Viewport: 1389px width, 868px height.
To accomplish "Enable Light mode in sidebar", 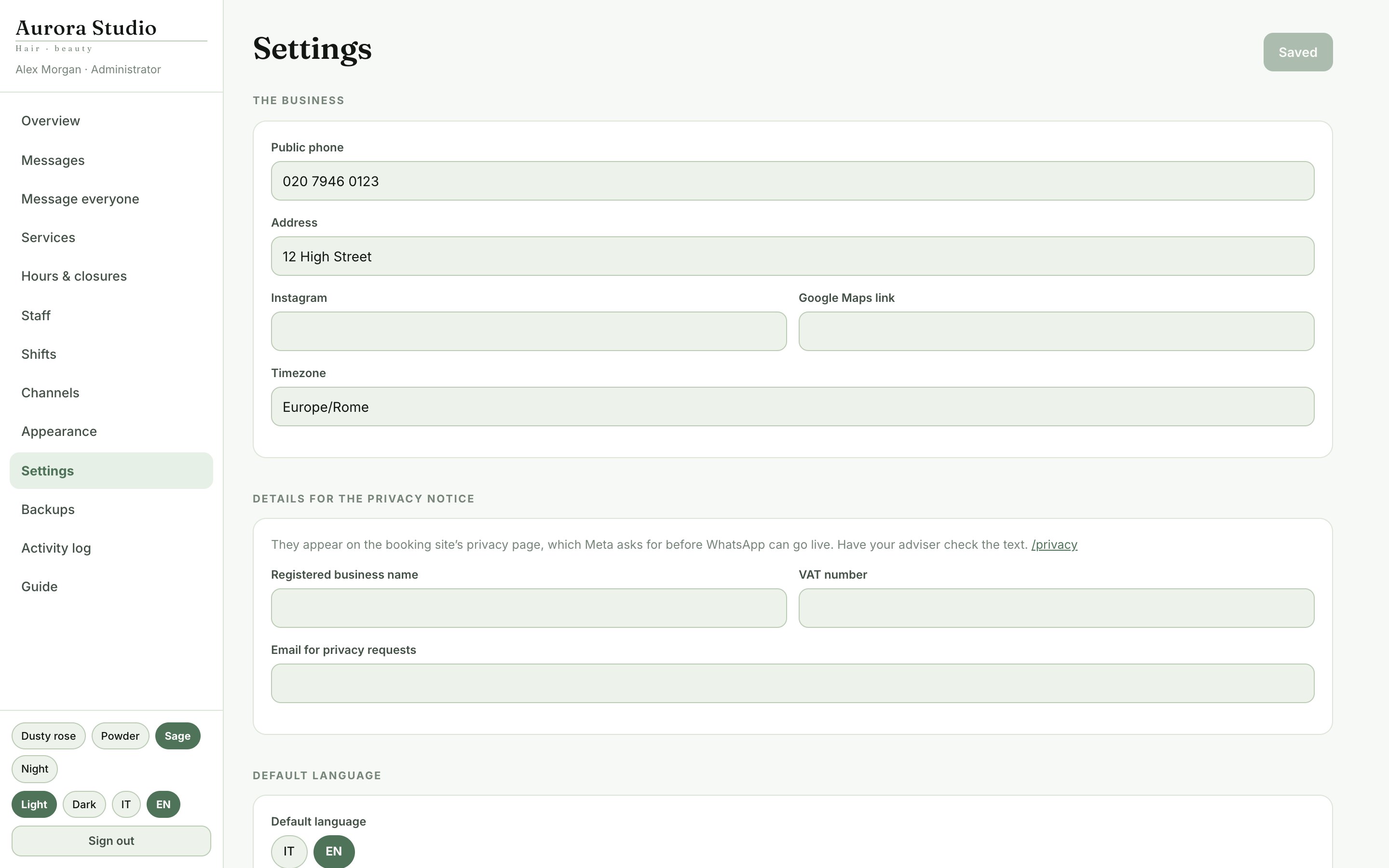I will (x=34, y=805).
